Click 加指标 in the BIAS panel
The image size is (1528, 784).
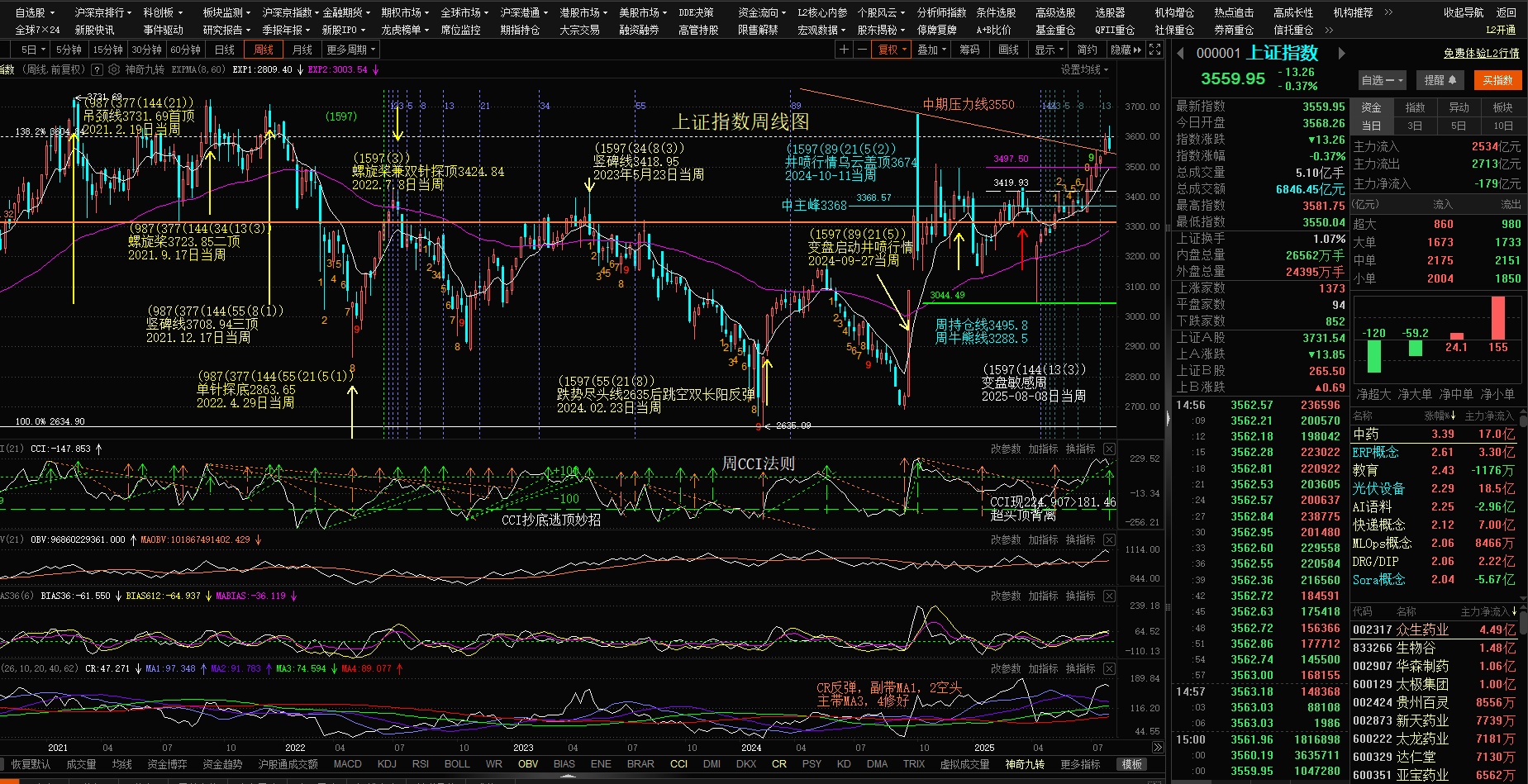tap(1043, 596)
